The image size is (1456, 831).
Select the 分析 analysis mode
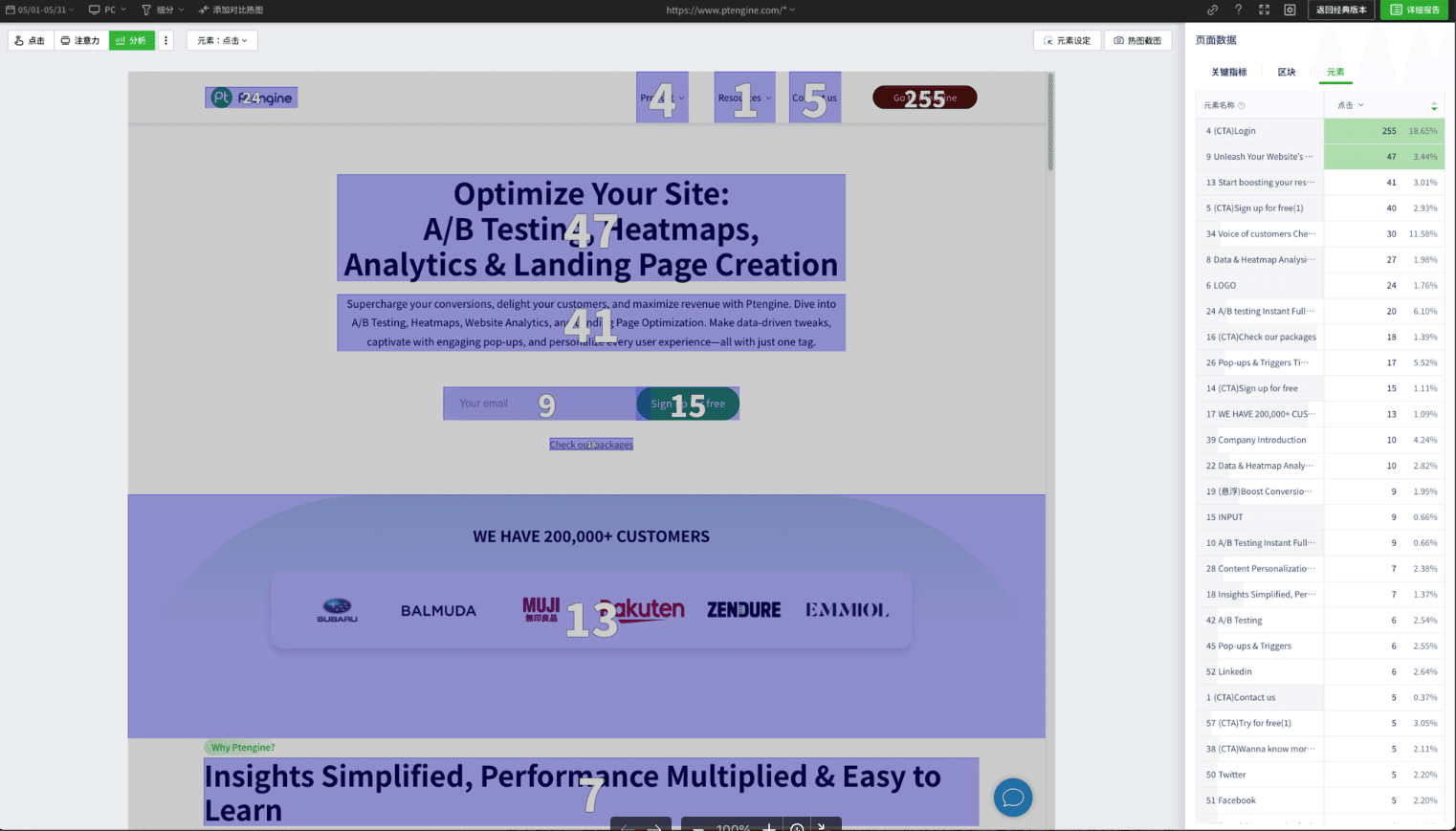coord(132,40)
